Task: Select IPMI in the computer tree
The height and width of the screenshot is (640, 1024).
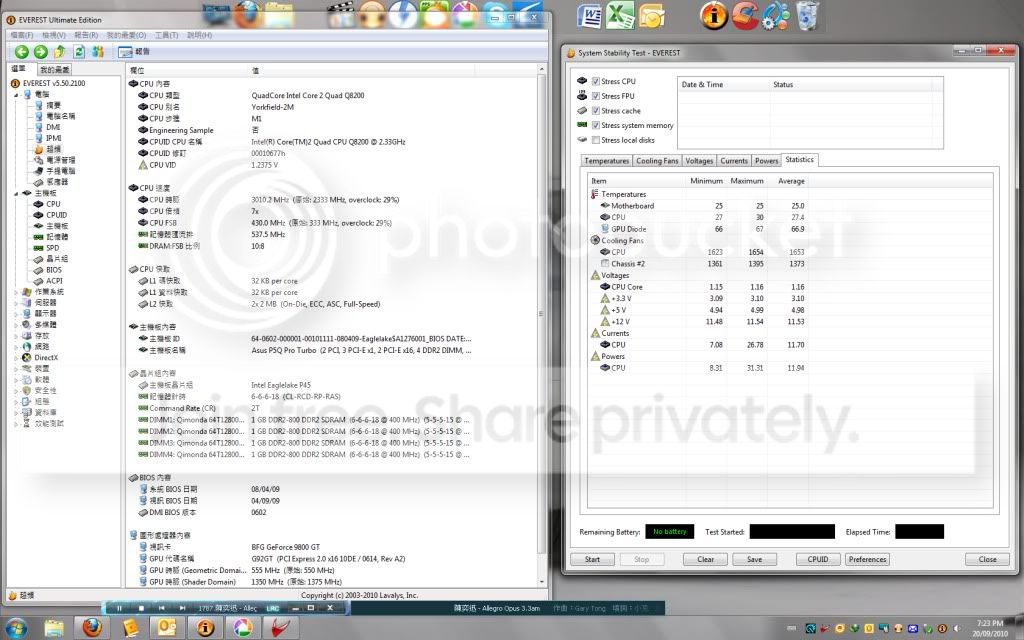Action: tap(54, 138)
